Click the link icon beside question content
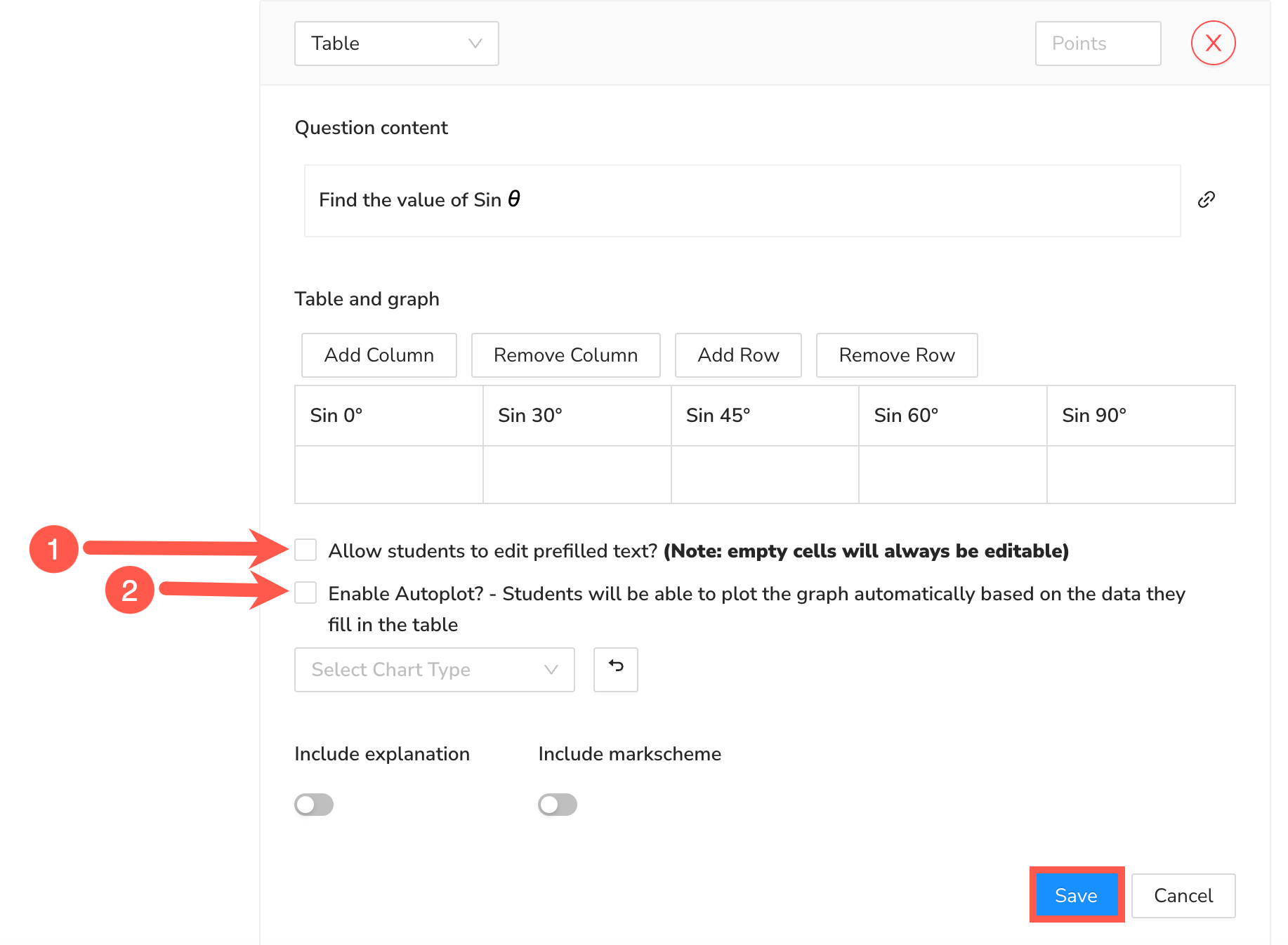This screenshot has height=945, width=1288. [1206, 199]
